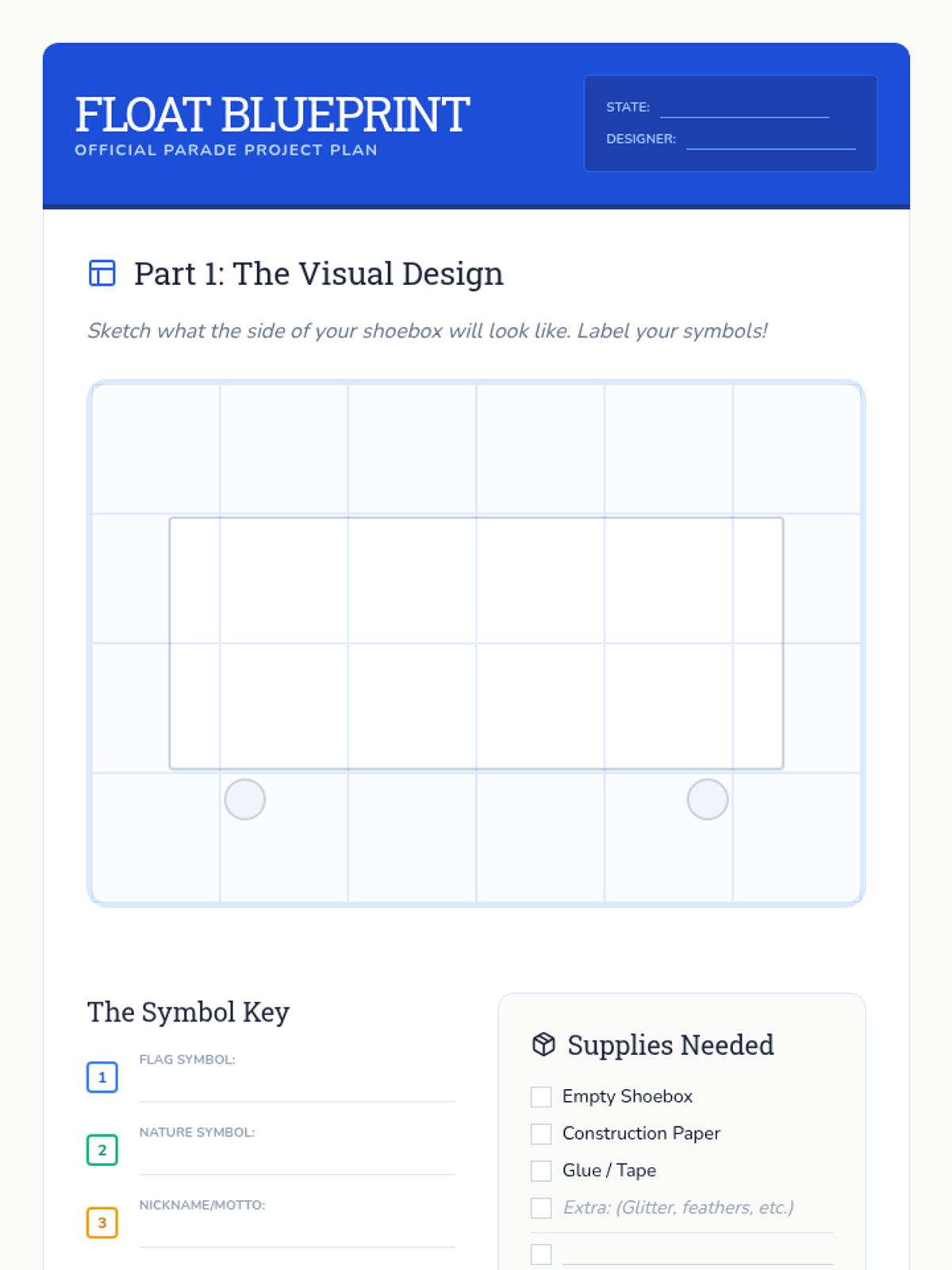The image size is (952, 1270).
Task: Check the Construction Paper checkbox
Action: [x=541, y=1133]
